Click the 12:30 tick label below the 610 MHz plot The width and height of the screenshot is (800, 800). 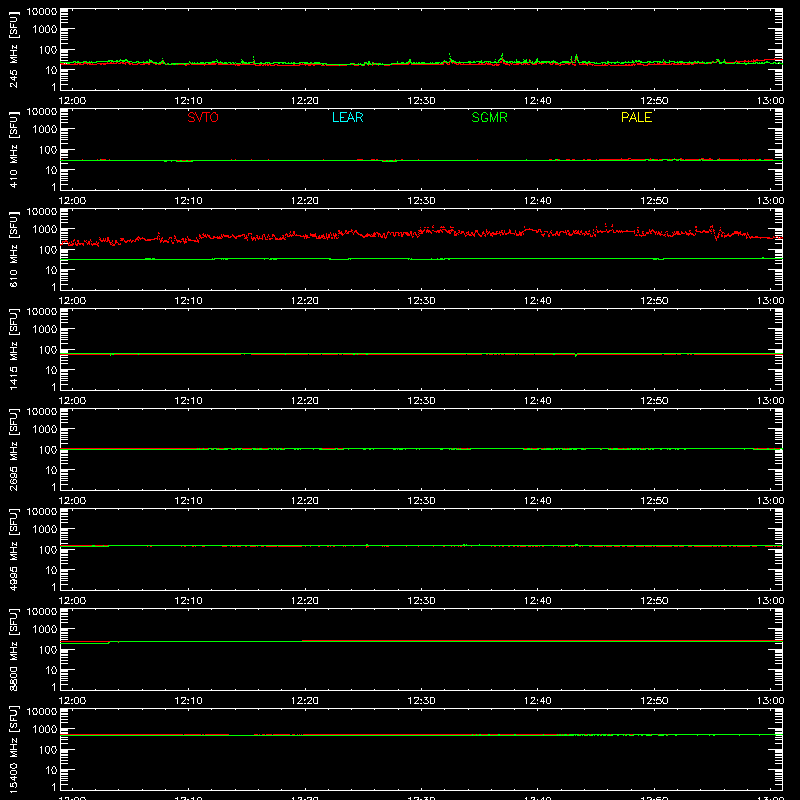[421, 301]
